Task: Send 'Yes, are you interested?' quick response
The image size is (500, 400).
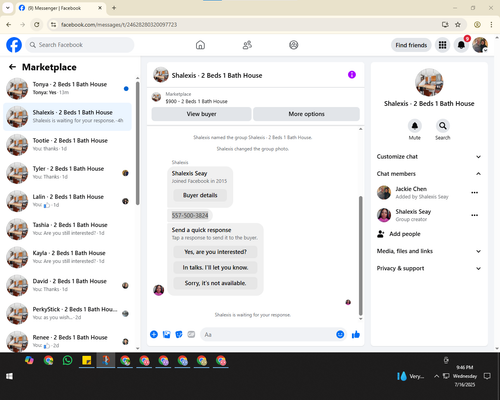Action: tap(215, 252)
